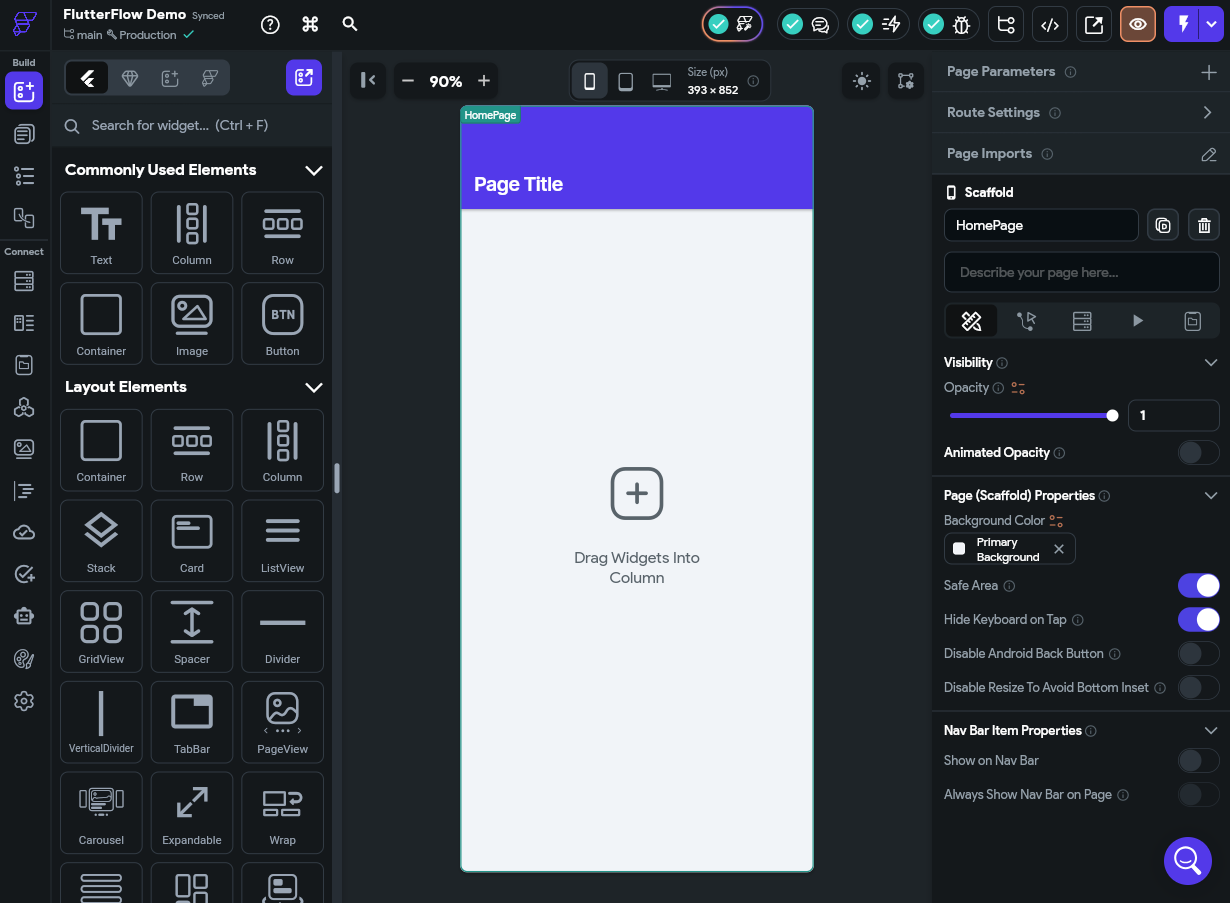The height and width of the screenshot is (903, 1230).
Task: Expand the Route Settings chevron
Action: click(1208, 113)
